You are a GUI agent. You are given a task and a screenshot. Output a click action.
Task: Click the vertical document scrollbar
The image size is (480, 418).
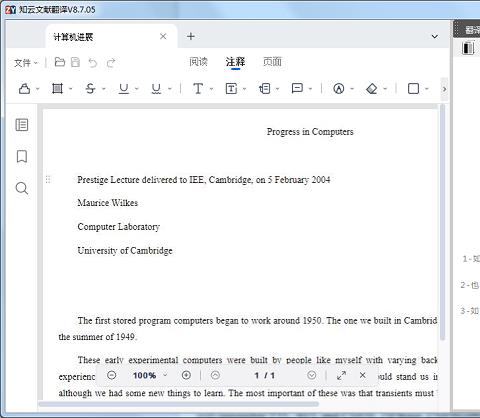[442, 222]
